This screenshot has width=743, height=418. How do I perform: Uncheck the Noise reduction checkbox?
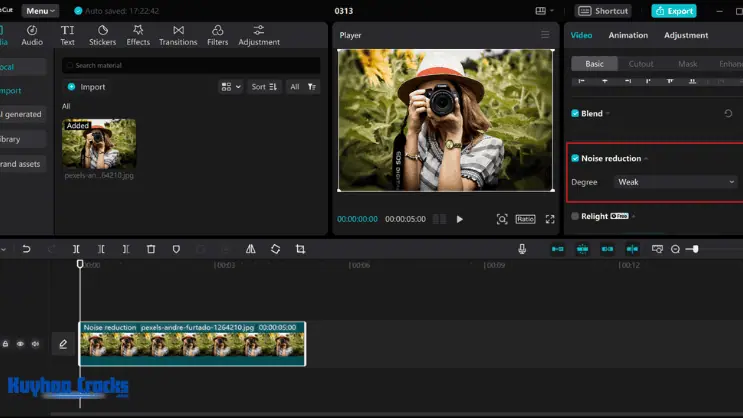pyautogui.click(x=575, y=158)
